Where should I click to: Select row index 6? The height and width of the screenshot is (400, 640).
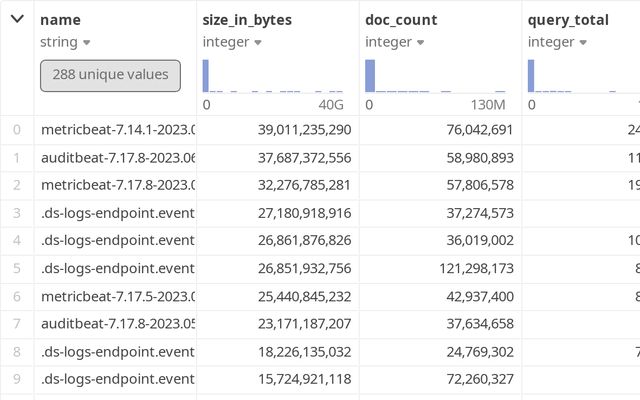coord(16,296)
